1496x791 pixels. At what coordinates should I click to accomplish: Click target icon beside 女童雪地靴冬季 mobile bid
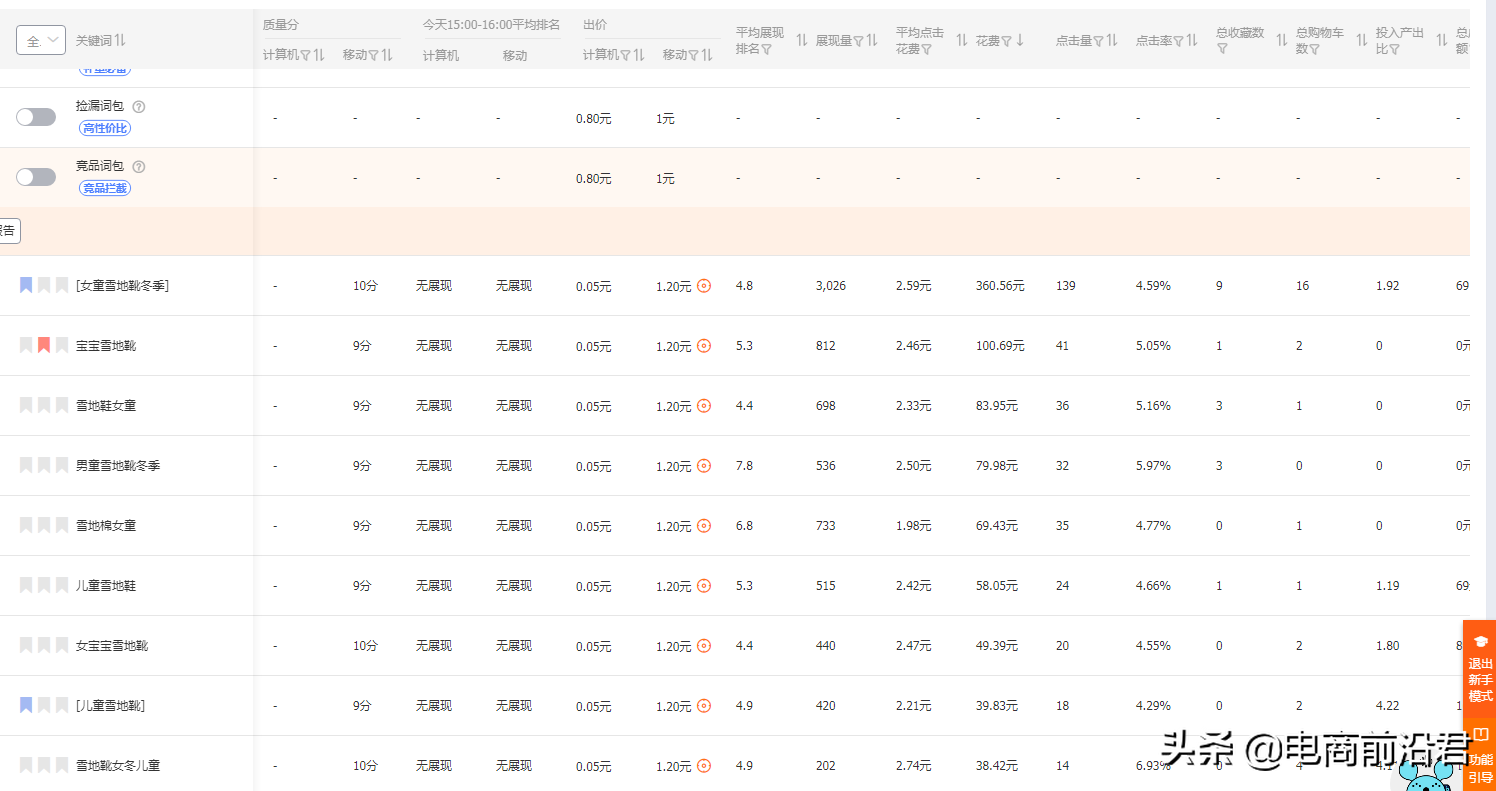point(704,286)
